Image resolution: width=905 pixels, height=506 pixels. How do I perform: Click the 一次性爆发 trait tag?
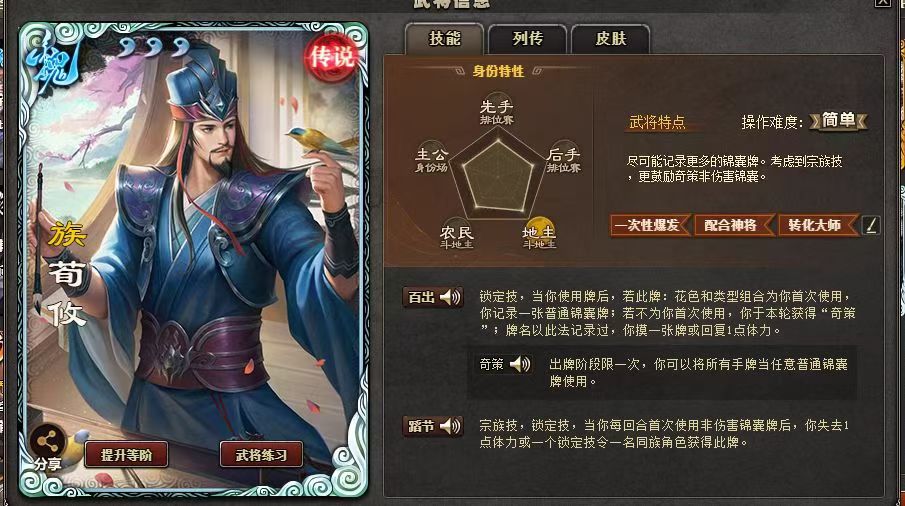(650, 225)
